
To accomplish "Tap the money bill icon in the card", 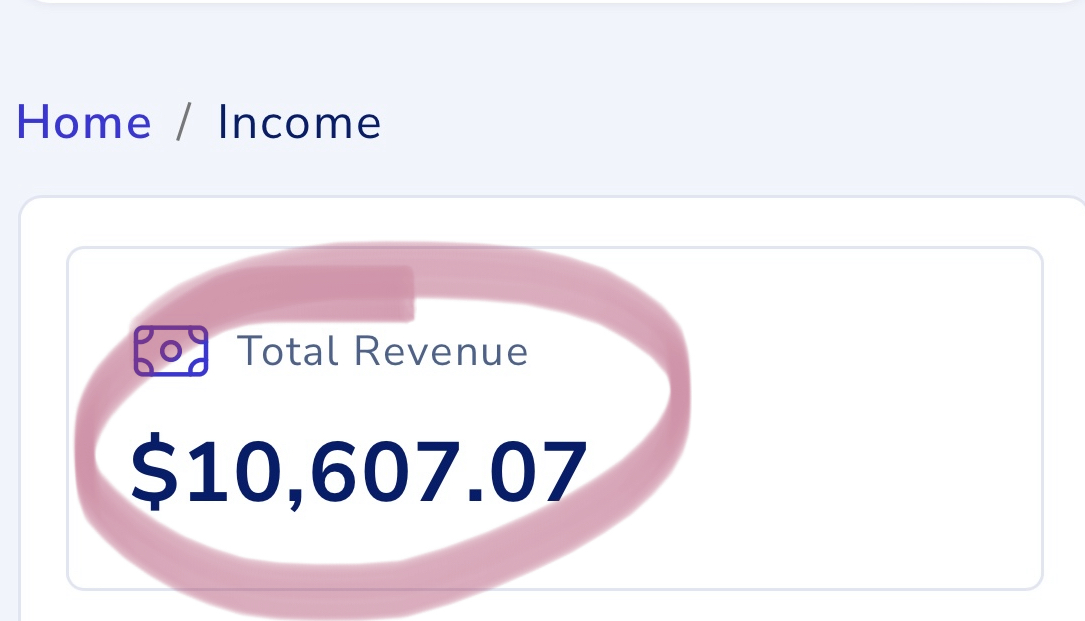I will pos(171,351).
